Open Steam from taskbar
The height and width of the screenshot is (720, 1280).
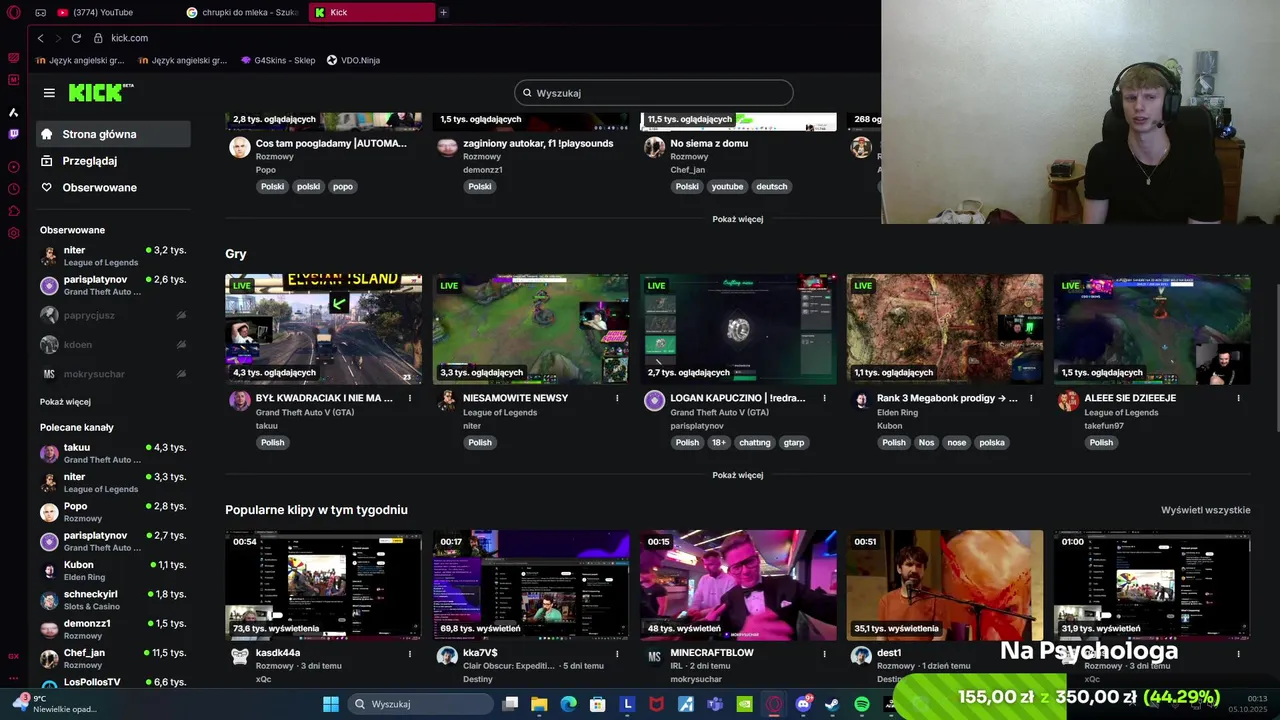coord(832,704)
